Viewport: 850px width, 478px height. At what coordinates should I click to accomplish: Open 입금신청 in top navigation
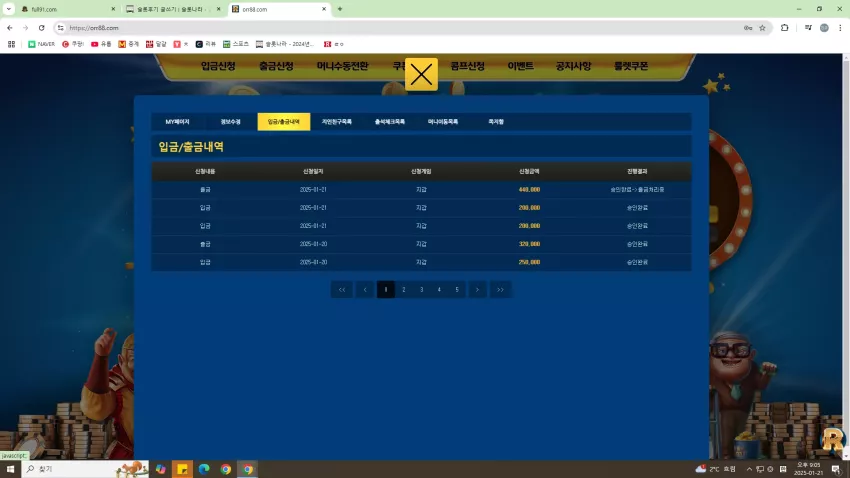(218, 66)
